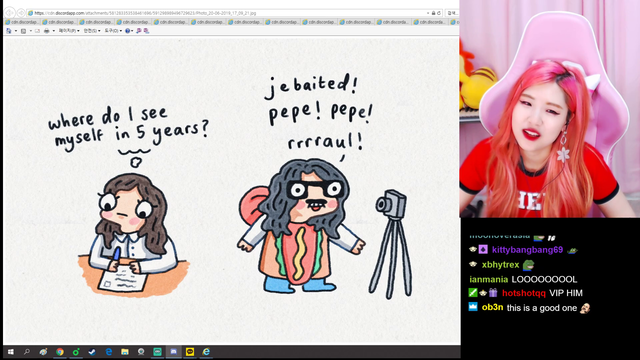Launch Steam from the taskbar
The width and height of the screenshot is (640, 360).
pos(92,351)
